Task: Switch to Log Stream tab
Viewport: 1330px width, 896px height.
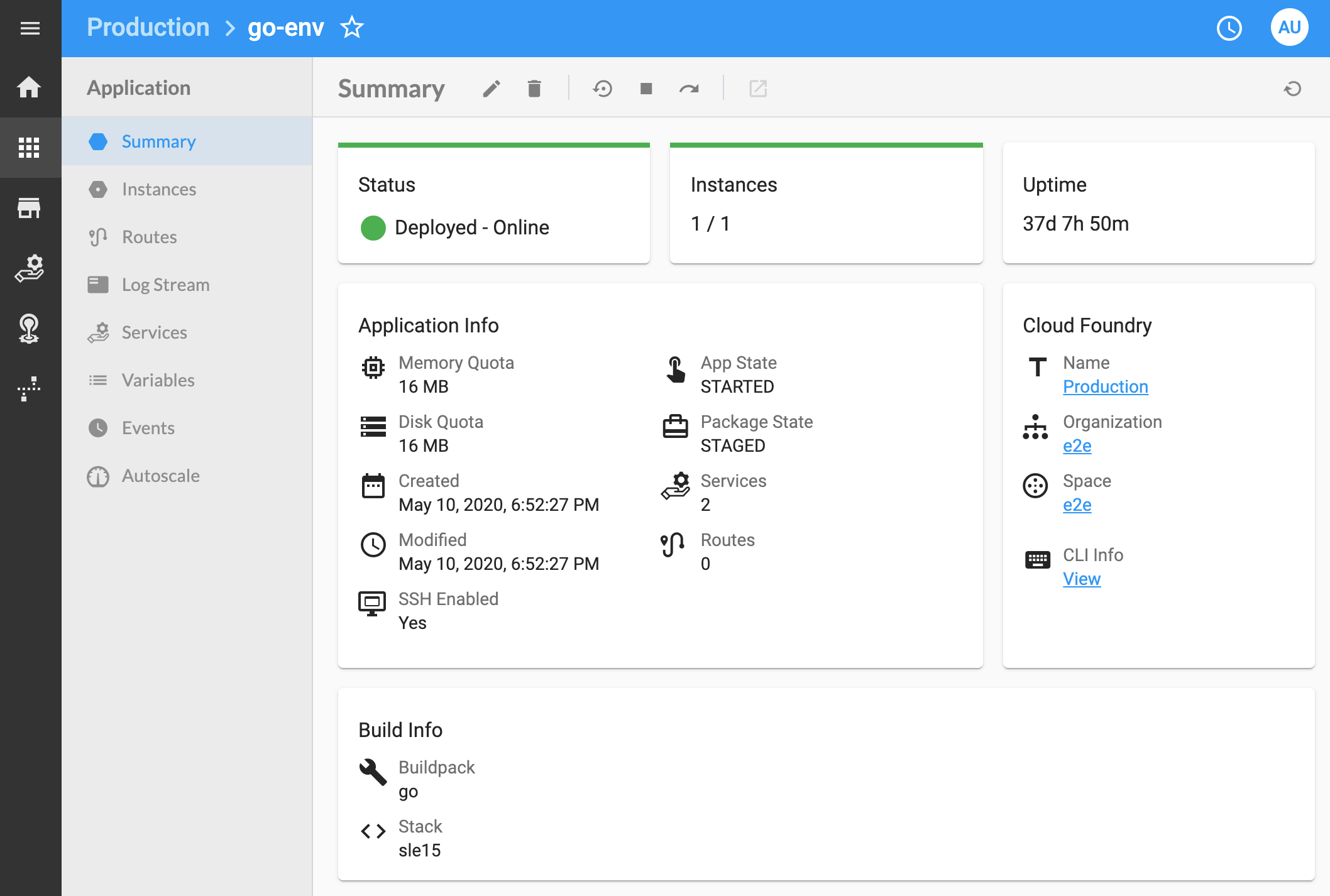Action: pos(165,285)
